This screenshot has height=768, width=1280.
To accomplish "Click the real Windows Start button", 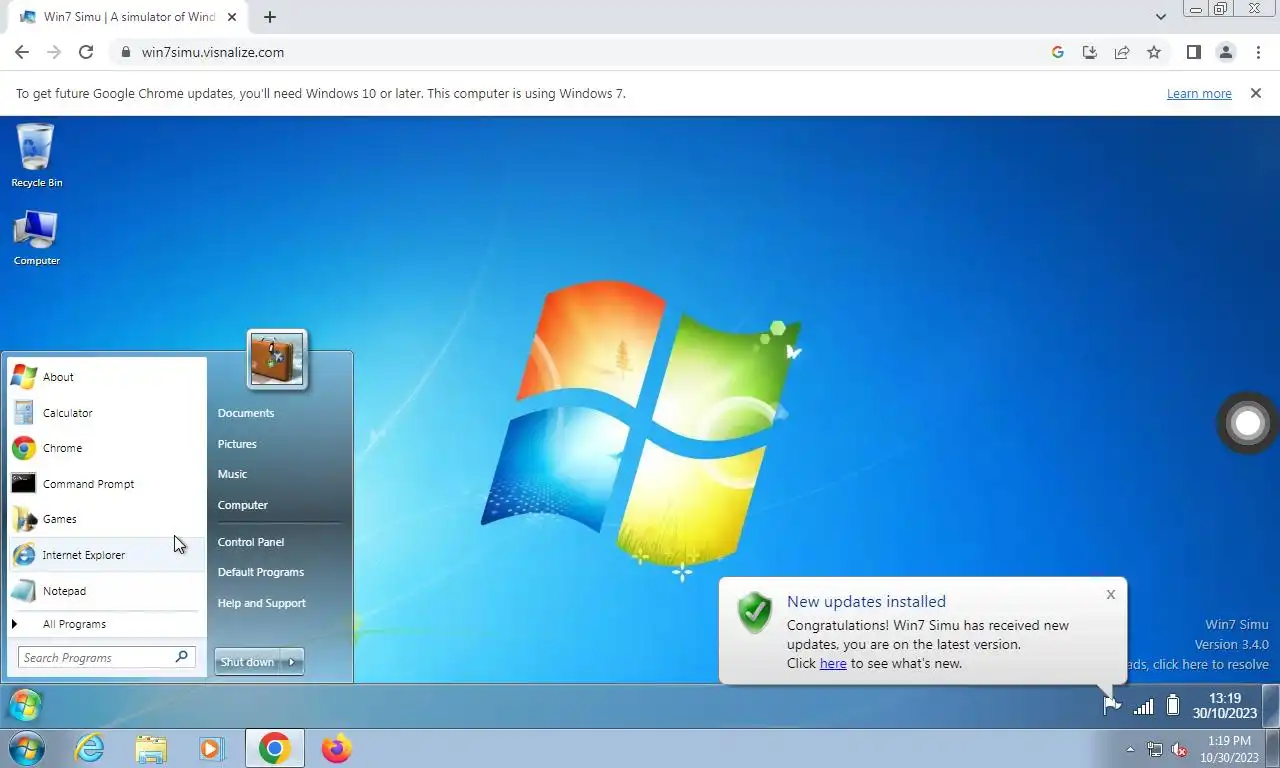I will point(25,748).
